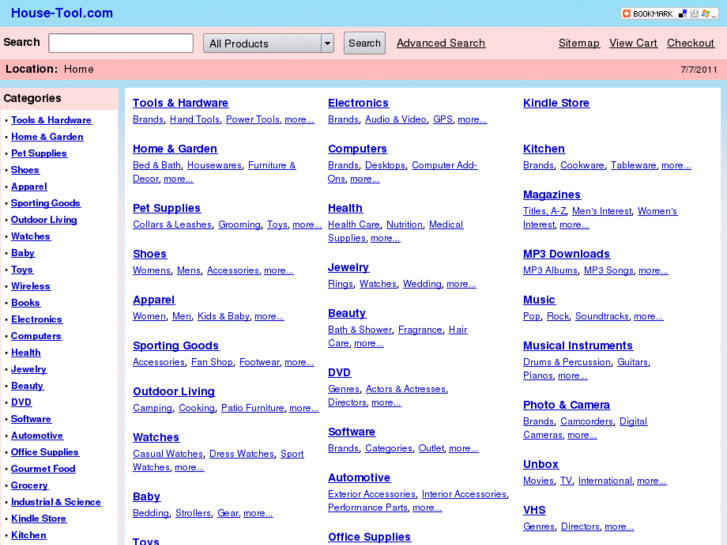Screen dimensions: 727x545
Task: Select Outdoor Living in the Categories sidebar
Action: point(44,220)
